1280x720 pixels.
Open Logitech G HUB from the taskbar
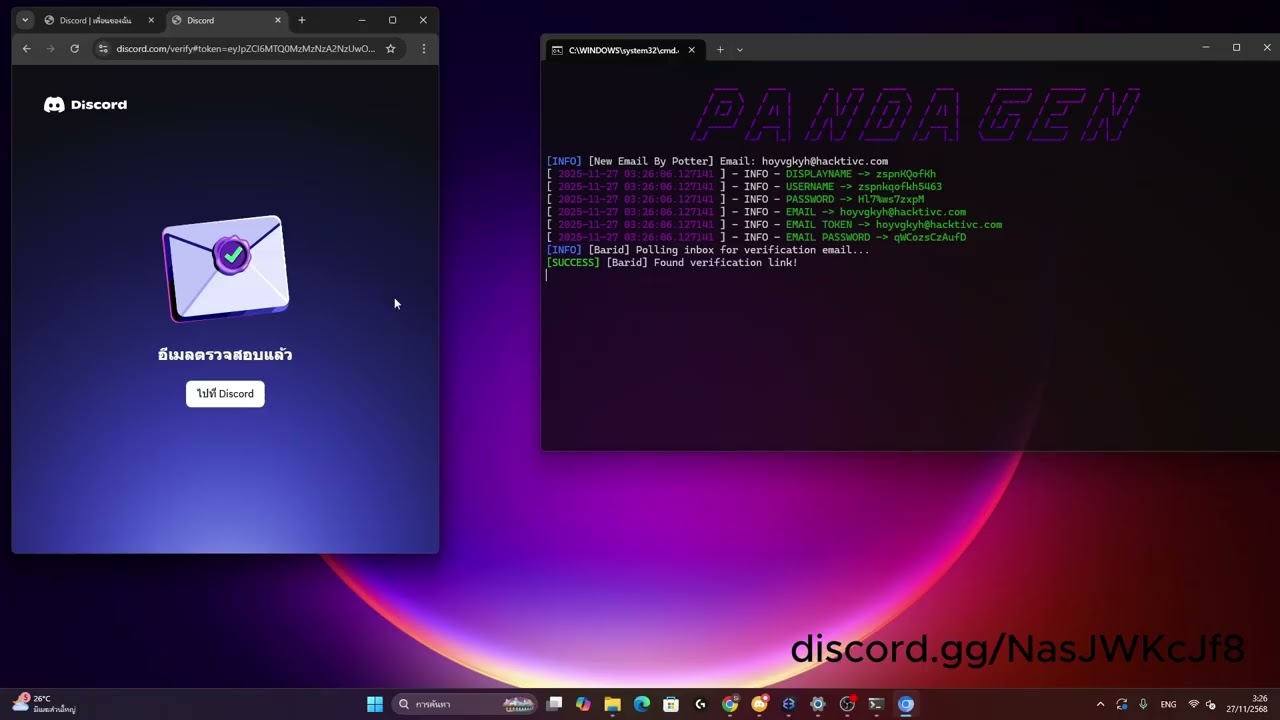[700, 704]
